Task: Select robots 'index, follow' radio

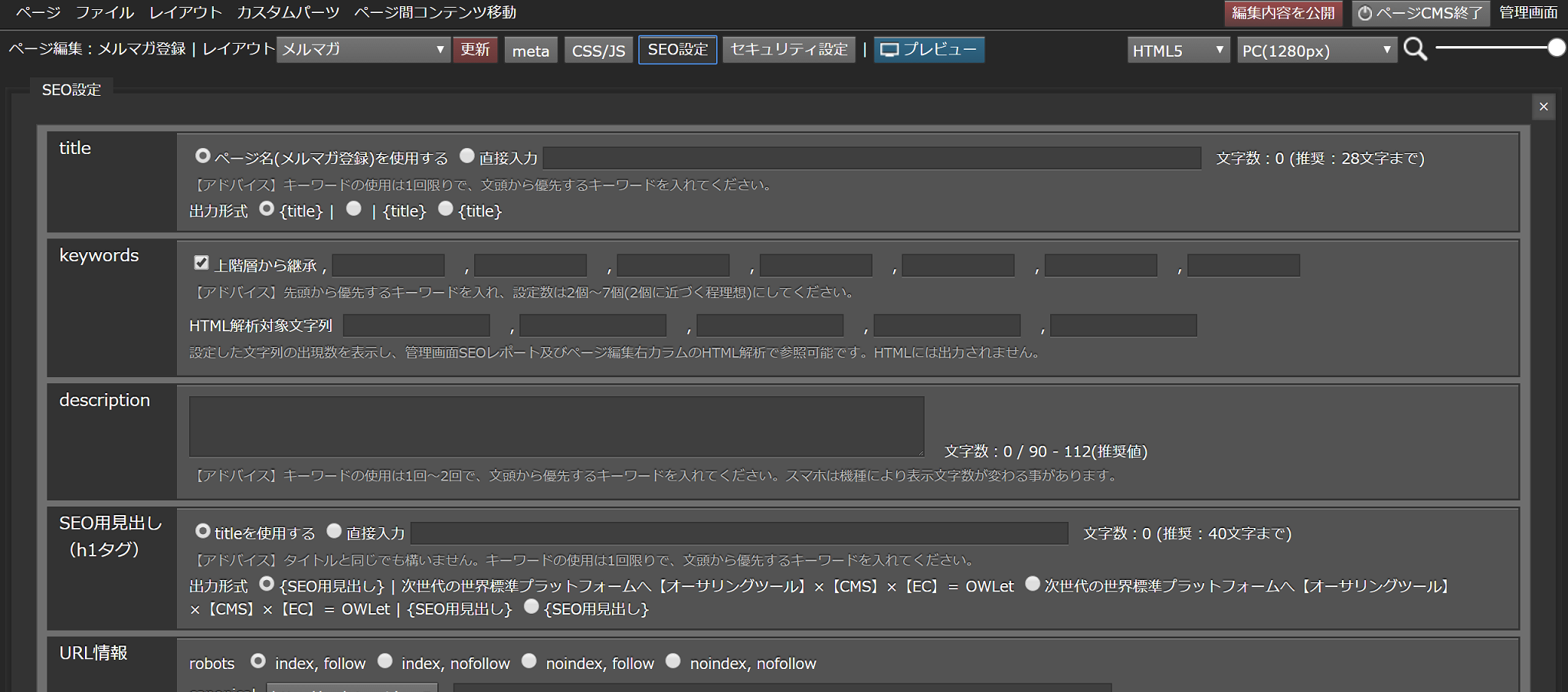Action: point(258,661)
